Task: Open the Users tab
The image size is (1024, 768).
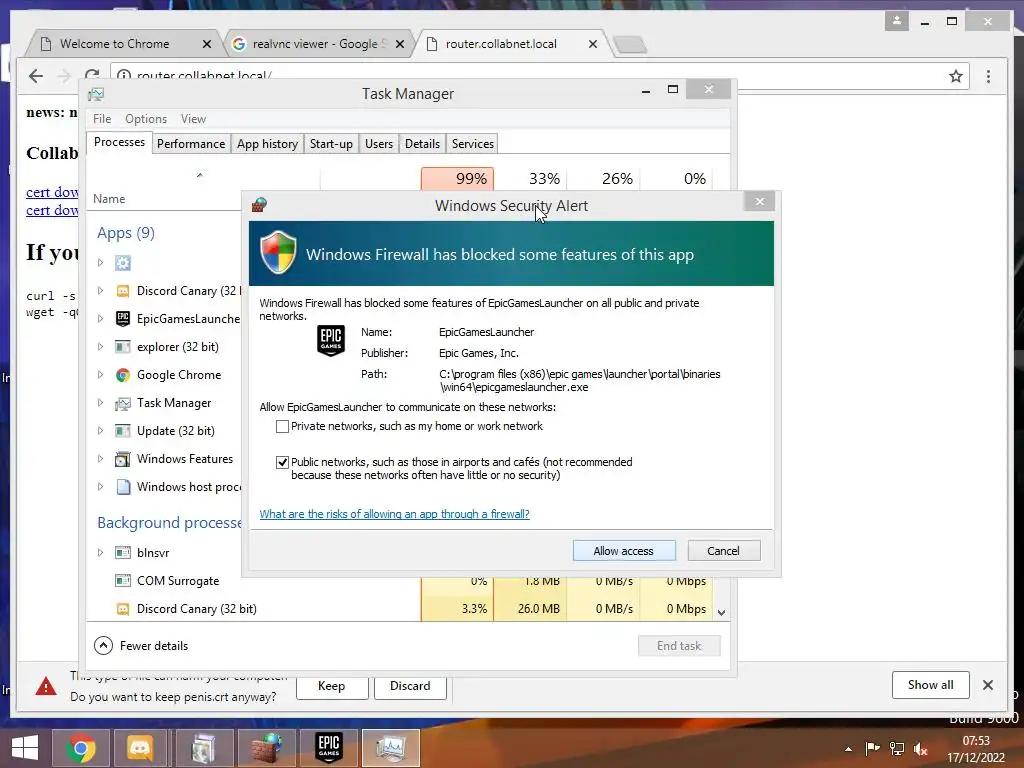Action: pyautogui.click(x=379, y=144)
